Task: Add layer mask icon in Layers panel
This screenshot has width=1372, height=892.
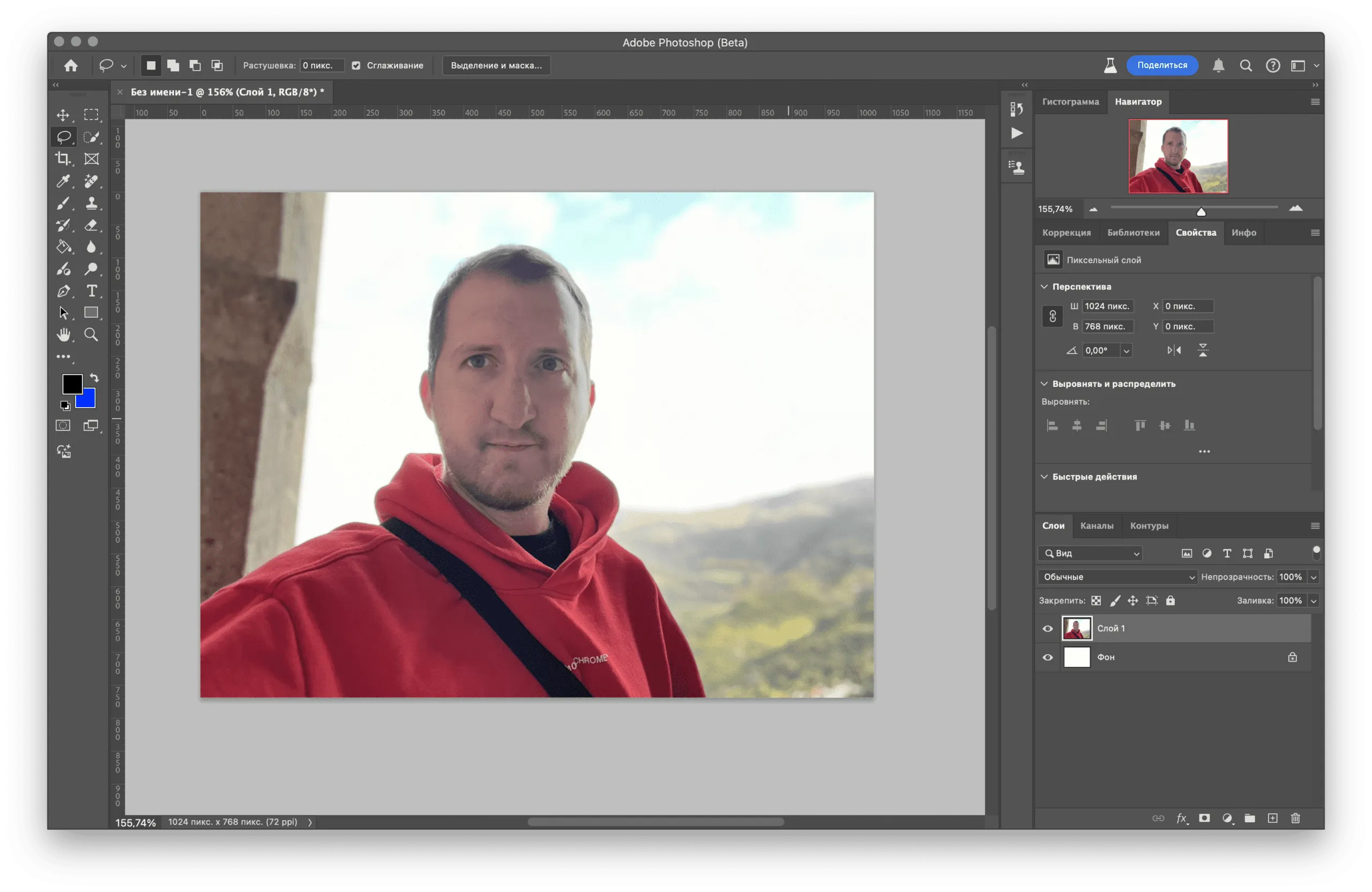Action: 1204,818
